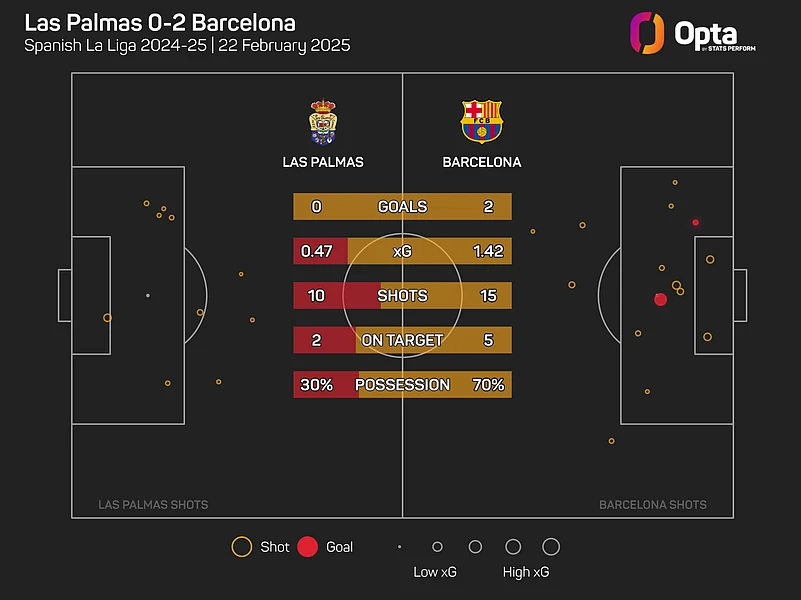
Task: Click the BARCELONA SHOTS label
Action: pyautogui.click(x=653, y=505)
